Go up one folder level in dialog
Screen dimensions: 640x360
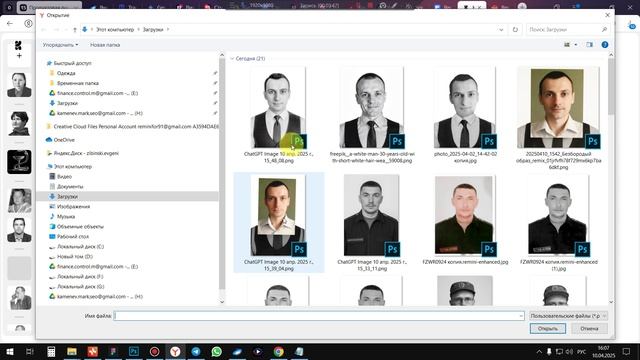point(75,29)
